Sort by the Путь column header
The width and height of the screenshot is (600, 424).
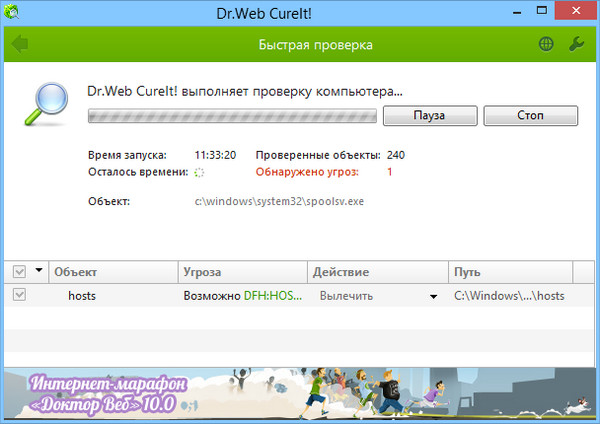tap(510, 272)
